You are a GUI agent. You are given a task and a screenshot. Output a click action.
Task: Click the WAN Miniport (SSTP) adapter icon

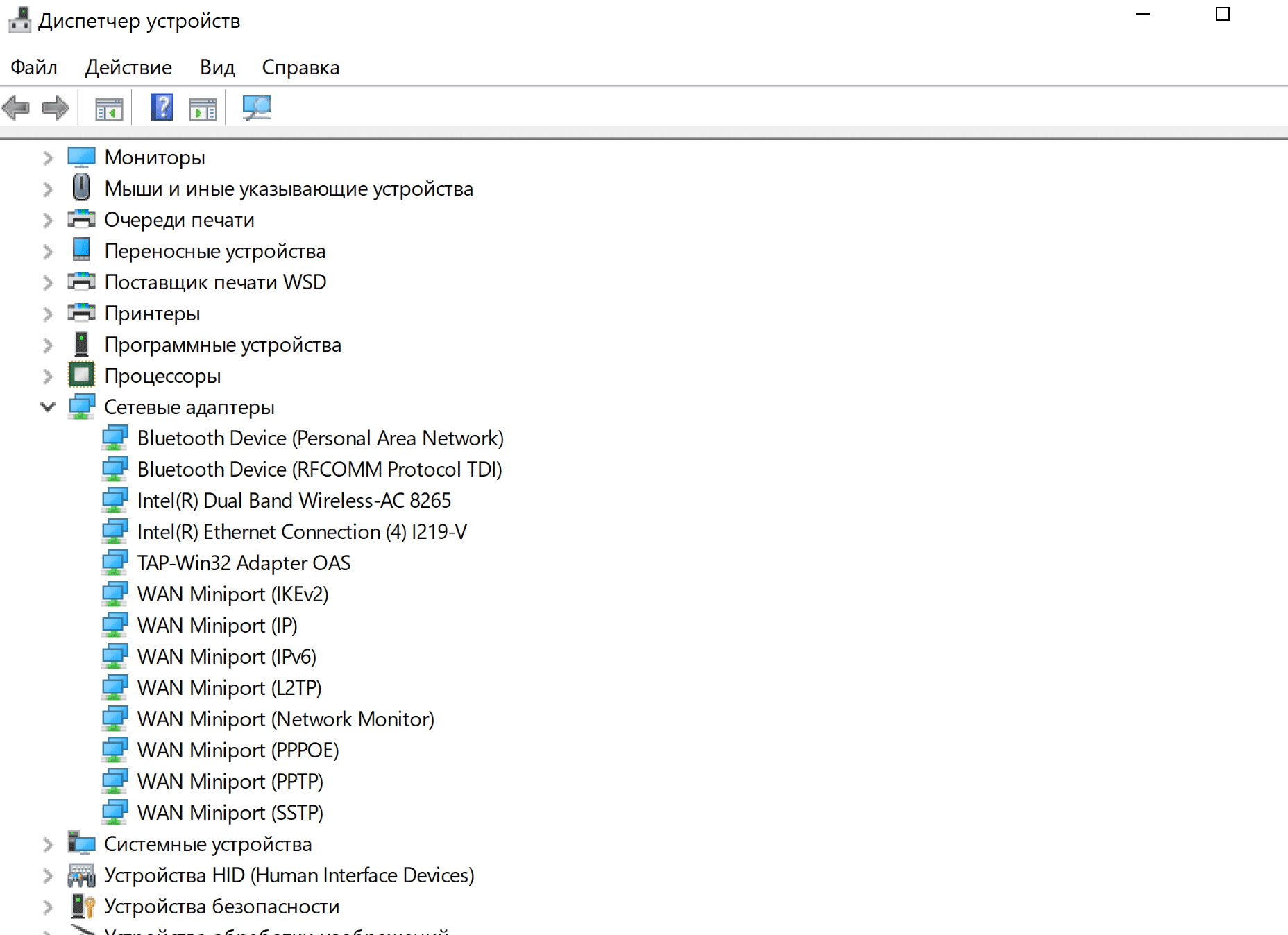[115, 812]
